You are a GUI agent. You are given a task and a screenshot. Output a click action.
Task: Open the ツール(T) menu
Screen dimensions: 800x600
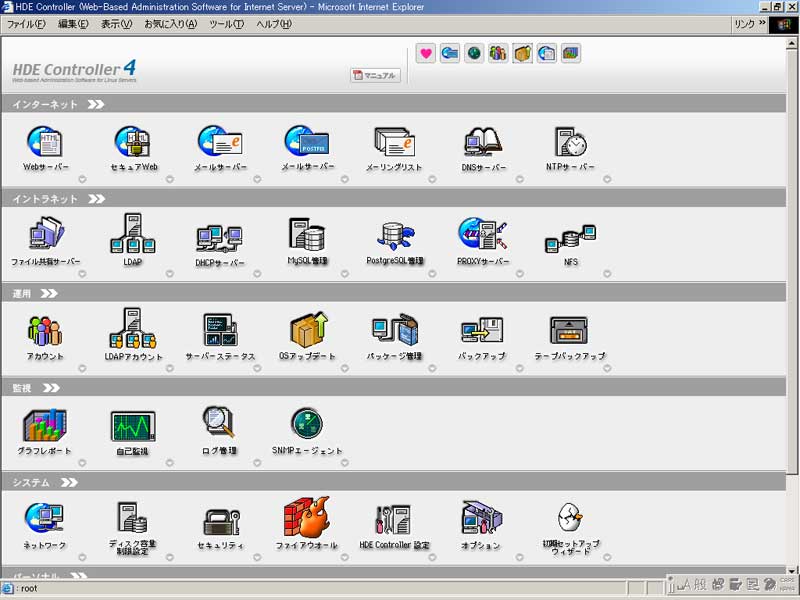click(x=227, y=24)
